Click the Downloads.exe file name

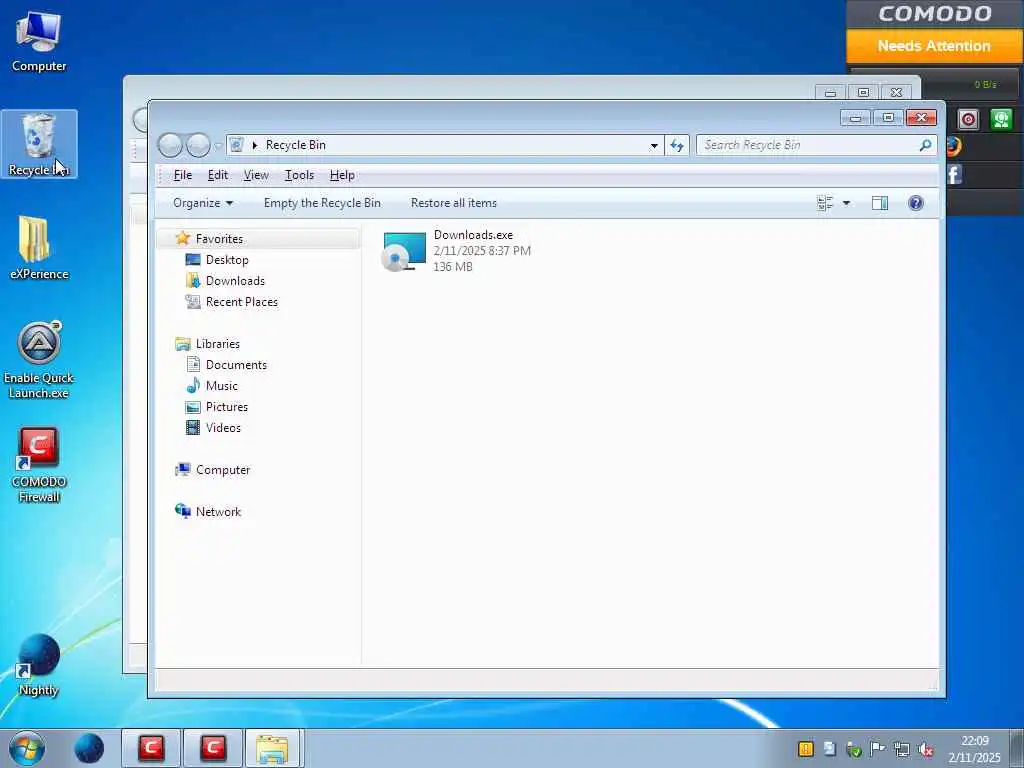coord(473,235)
